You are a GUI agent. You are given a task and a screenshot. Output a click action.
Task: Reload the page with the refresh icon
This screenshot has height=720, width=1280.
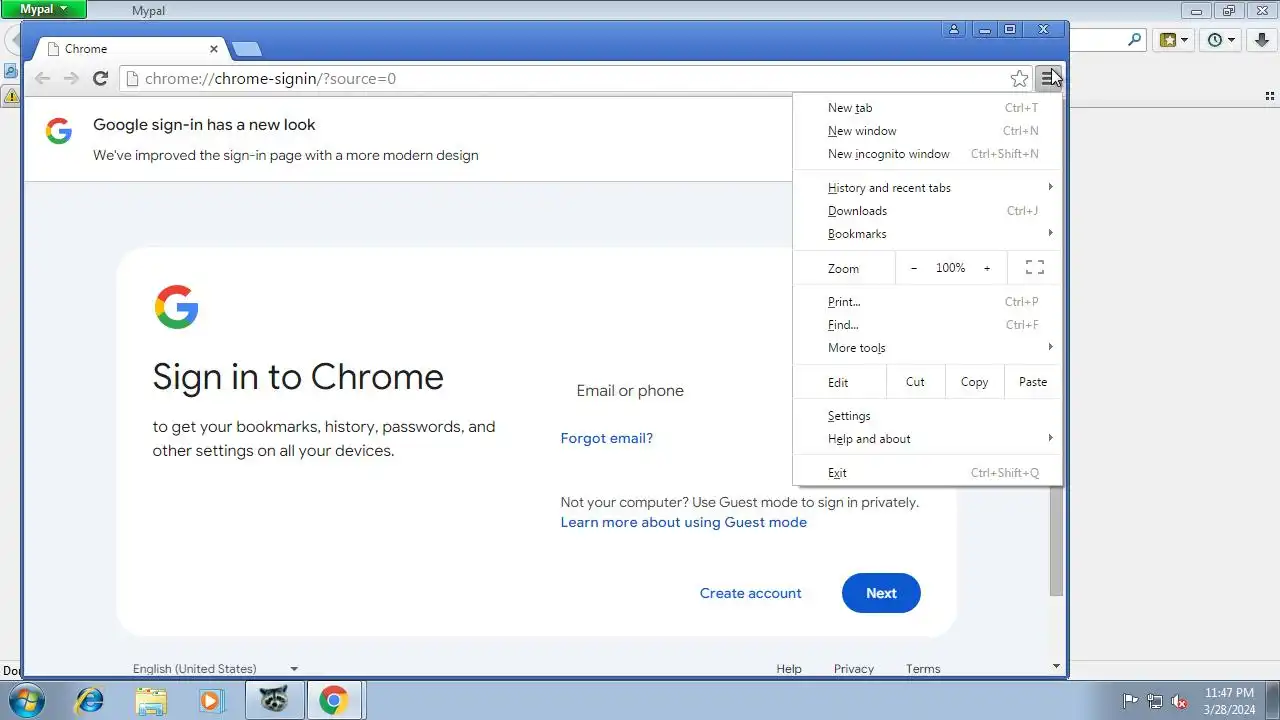tap(100, 78)
